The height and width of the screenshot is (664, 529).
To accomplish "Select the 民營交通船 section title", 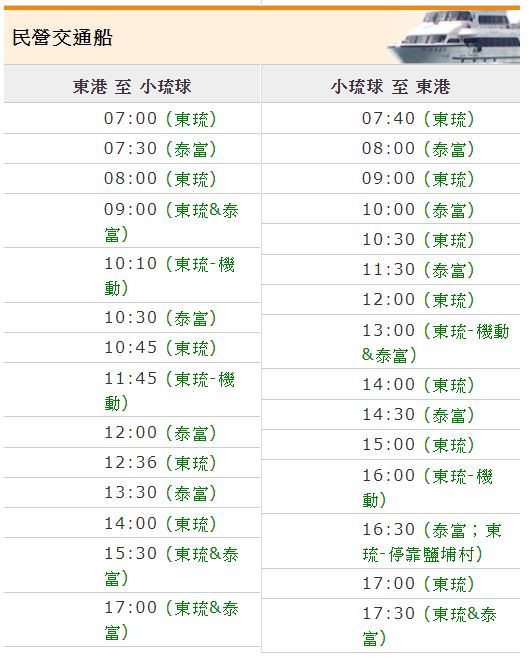I will [62, 38].
